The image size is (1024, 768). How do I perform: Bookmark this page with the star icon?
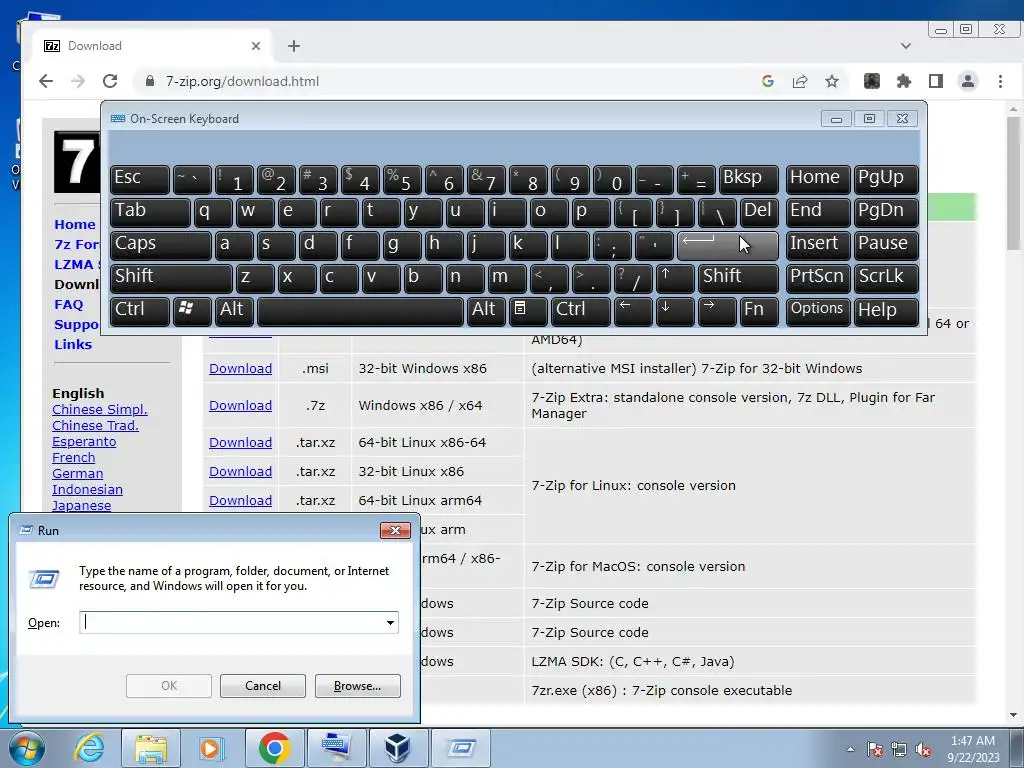pos(831,81)
